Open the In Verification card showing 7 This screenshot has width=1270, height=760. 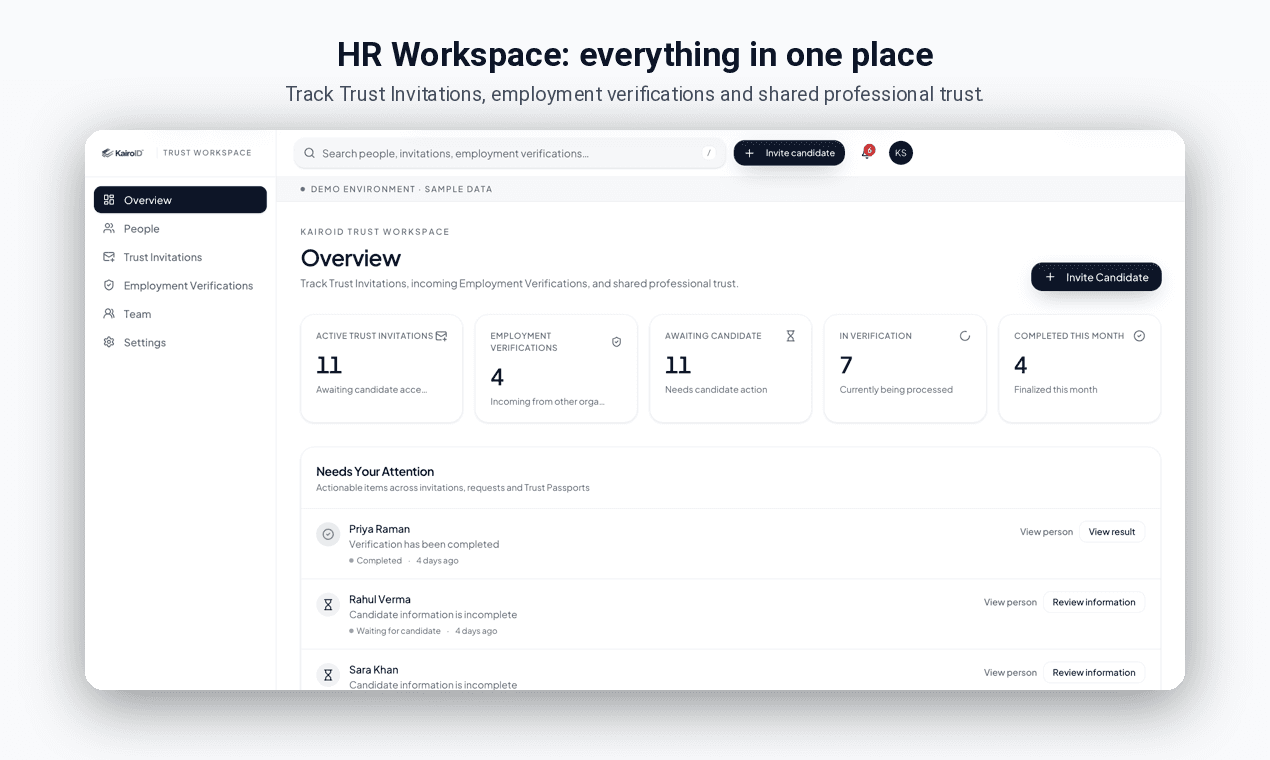pyautogui.click(x=905, y=369)
